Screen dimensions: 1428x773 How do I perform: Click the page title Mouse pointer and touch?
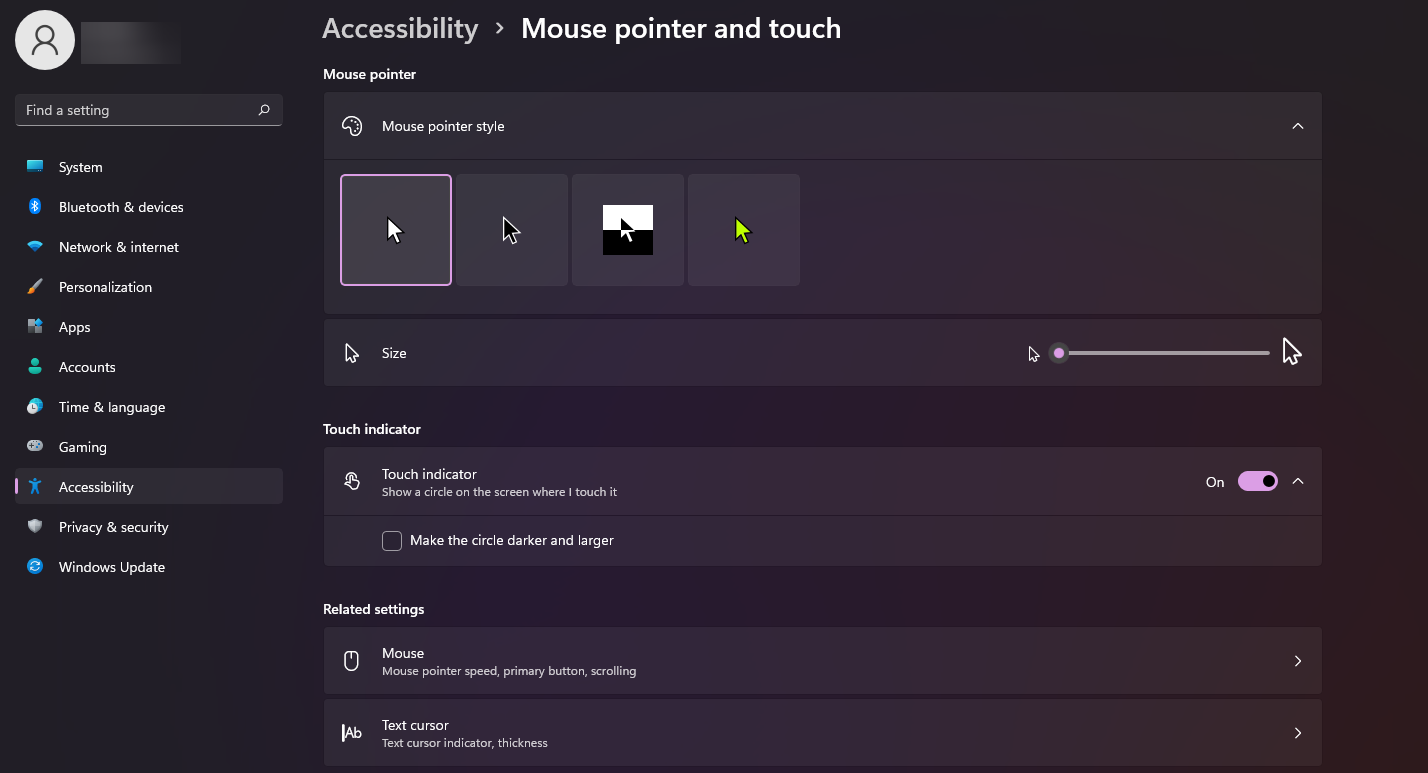pos(681,29)
